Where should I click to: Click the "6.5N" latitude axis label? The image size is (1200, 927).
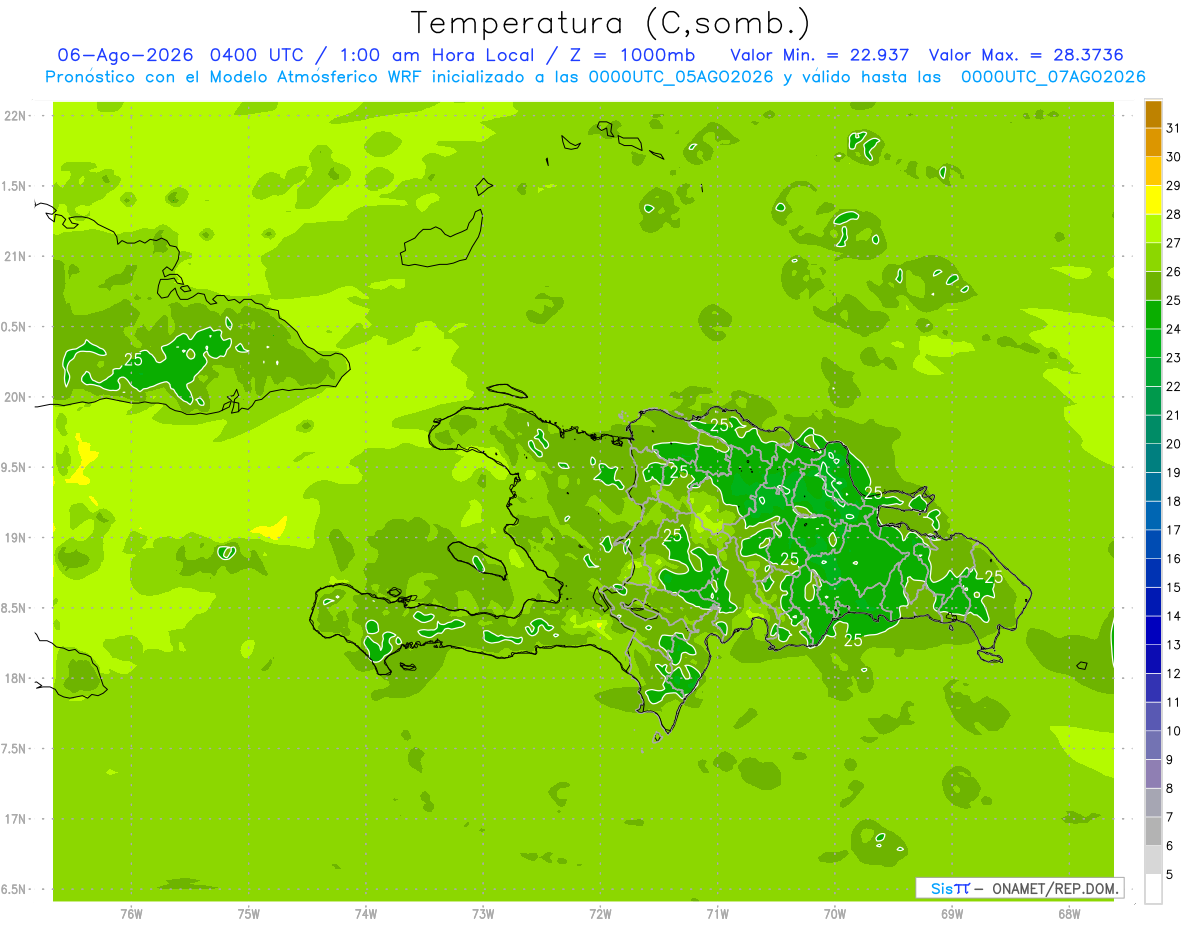pos(13,890)
